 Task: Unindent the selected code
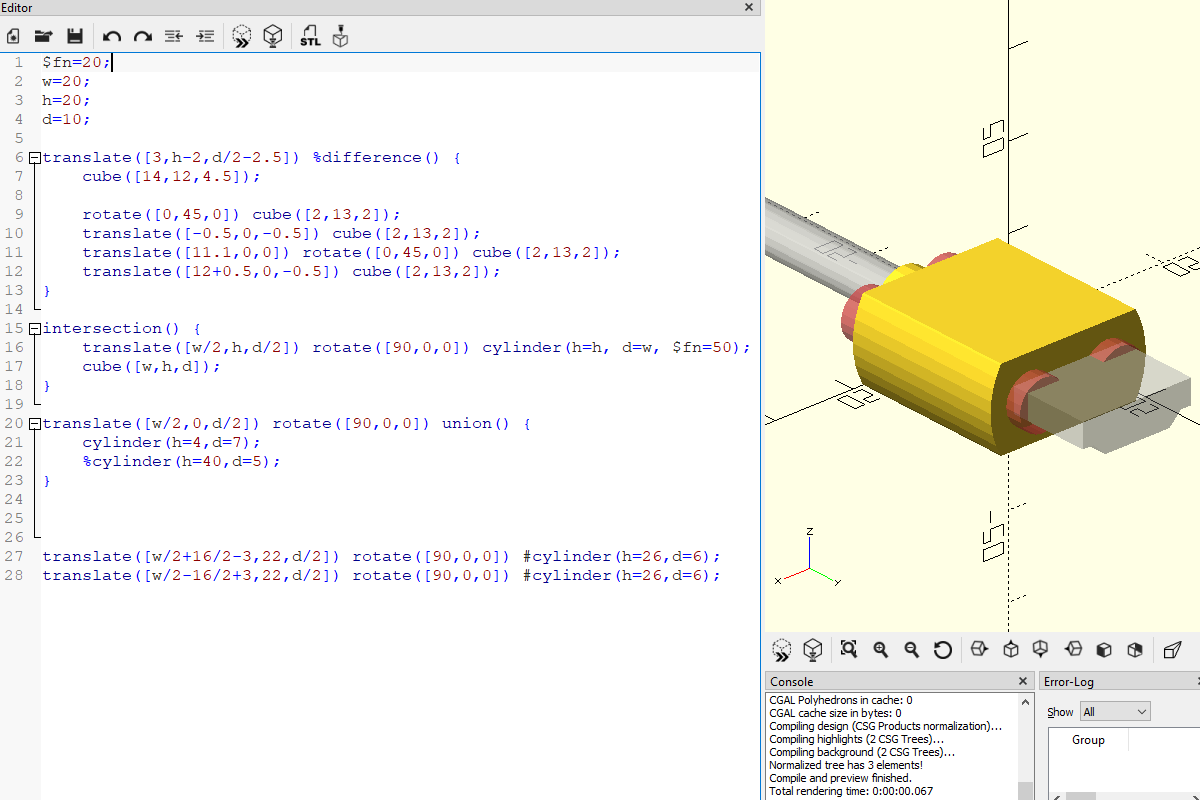tap(174, 36)
